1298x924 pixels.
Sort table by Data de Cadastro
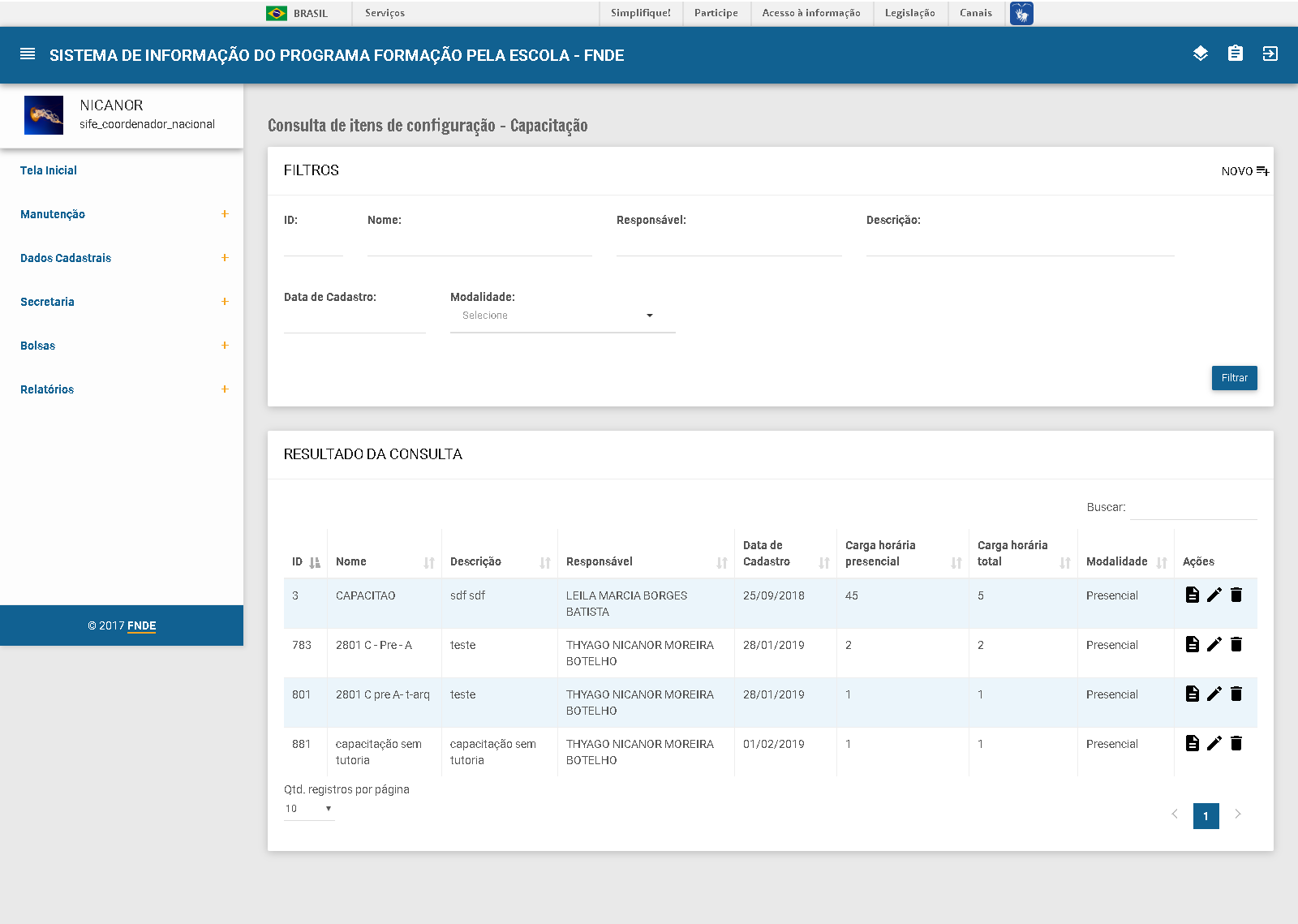(823, 562)
